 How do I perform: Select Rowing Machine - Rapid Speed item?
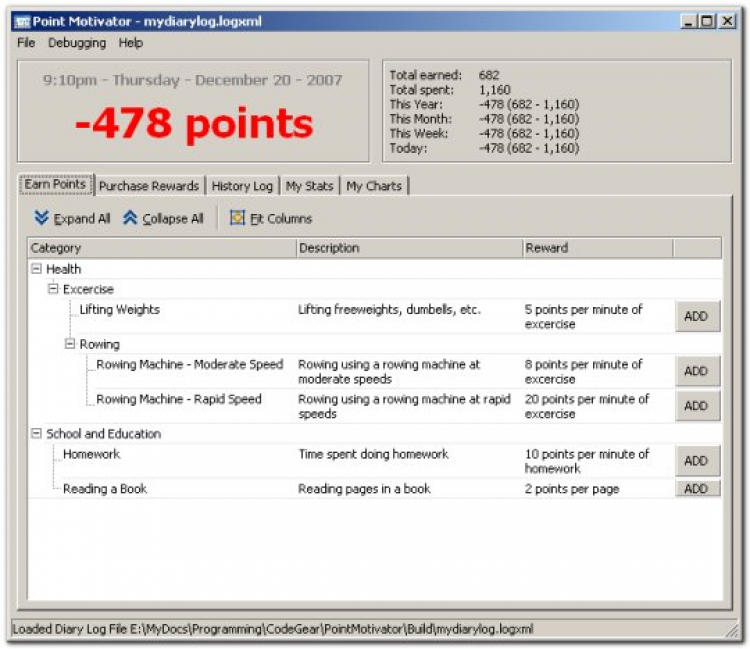pos(179,399)
